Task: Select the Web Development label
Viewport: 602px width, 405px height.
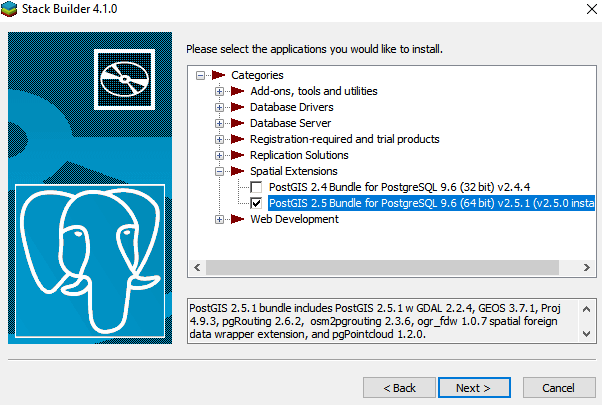Action: (x=294, y=219)
